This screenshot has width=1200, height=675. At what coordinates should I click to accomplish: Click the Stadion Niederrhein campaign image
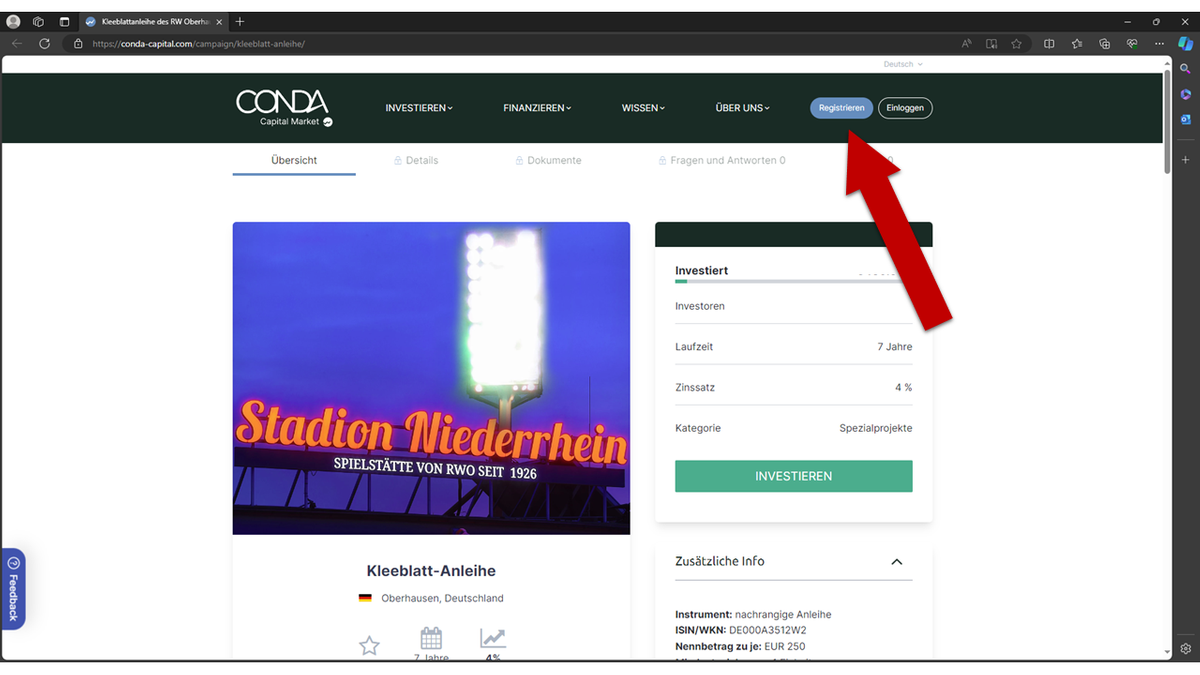[431, 378]
